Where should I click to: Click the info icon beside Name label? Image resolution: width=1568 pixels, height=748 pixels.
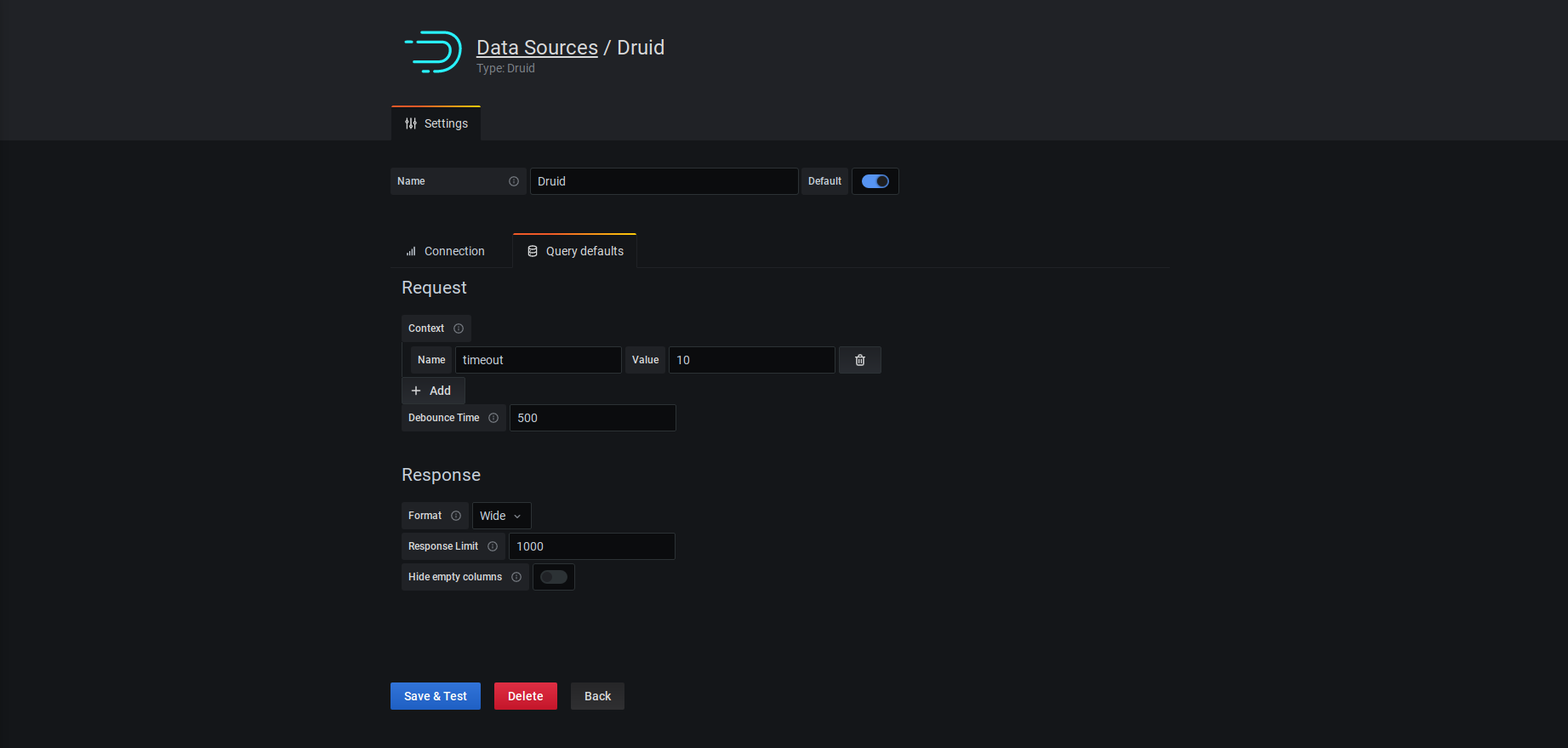tap(514, 181)
